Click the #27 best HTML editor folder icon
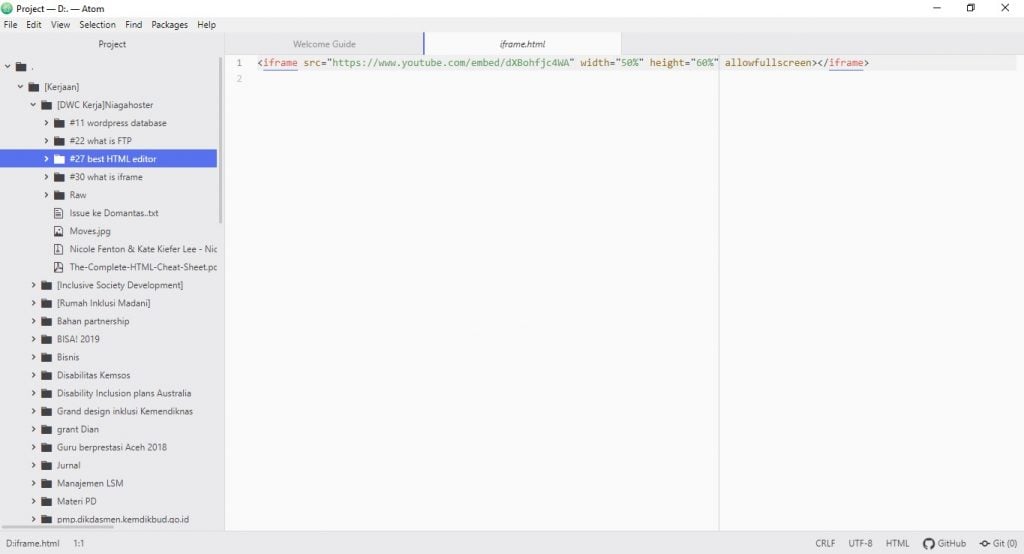Screen dimensions: 1024x554 59,159
